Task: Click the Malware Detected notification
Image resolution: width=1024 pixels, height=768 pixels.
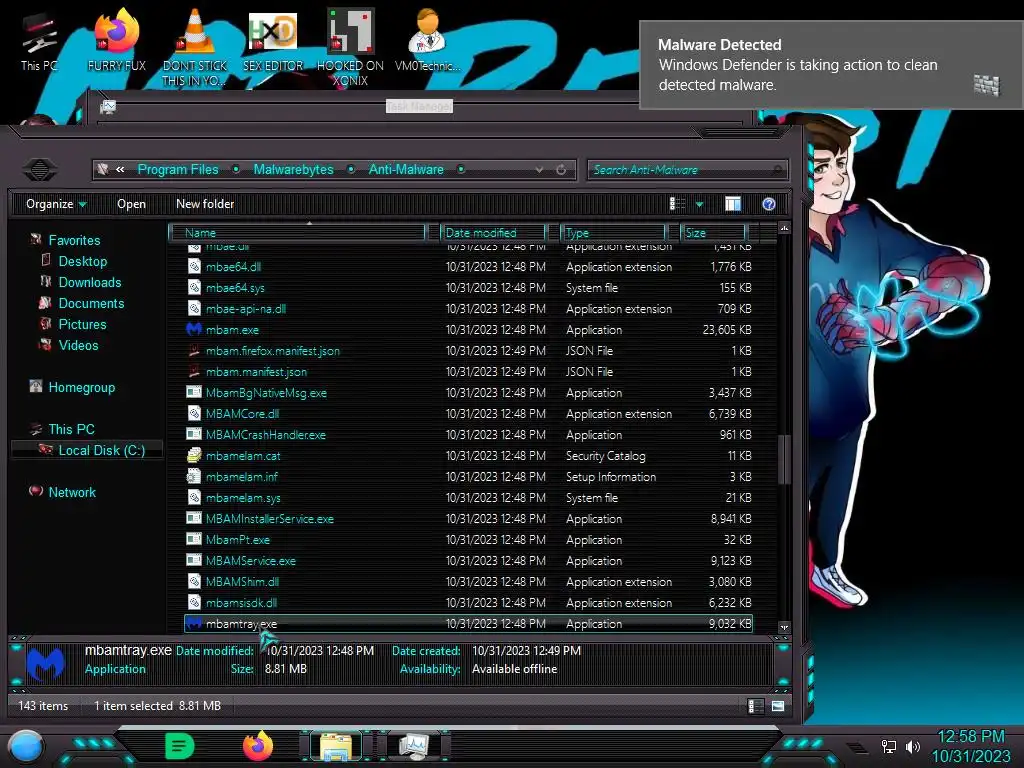Action: 831,65
